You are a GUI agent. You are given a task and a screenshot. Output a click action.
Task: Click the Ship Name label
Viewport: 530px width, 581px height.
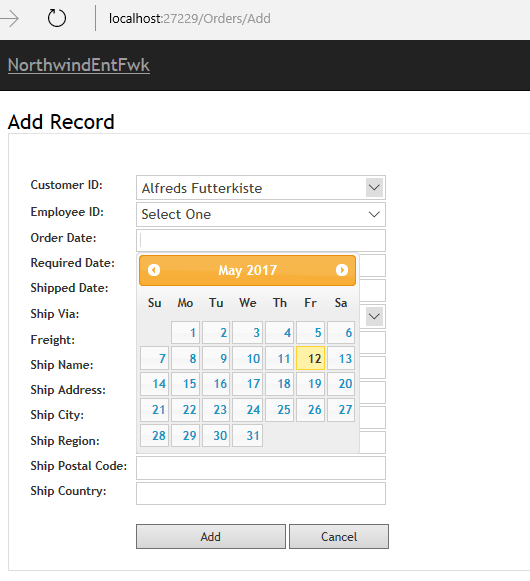[62, 365]
